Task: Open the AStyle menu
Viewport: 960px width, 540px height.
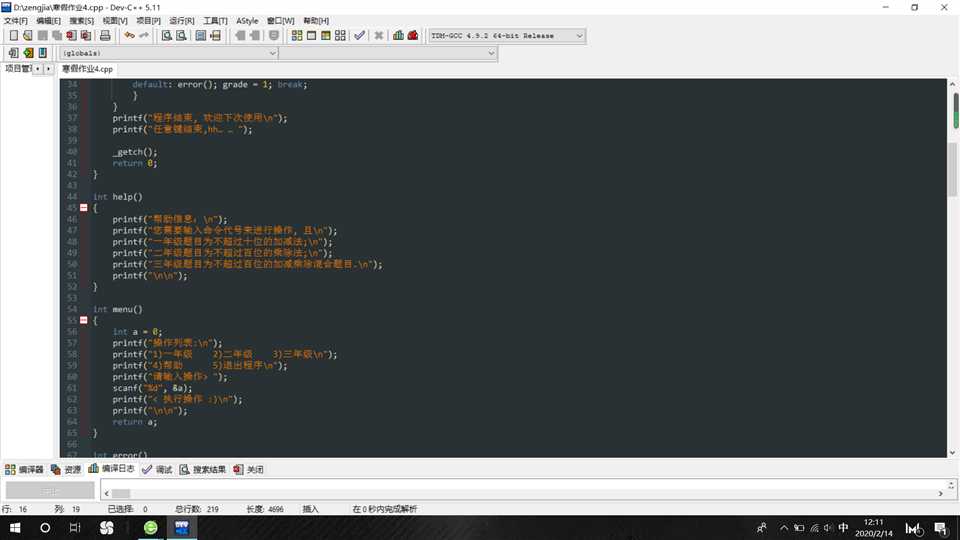Action: (247, 20)
